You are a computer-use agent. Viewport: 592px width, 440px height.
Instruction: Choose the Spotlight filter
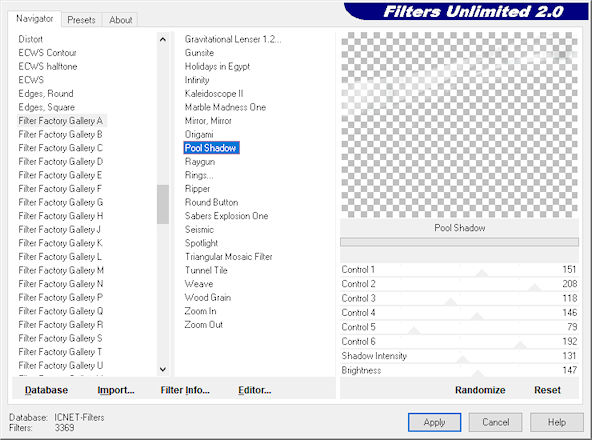tap(201, 243)
